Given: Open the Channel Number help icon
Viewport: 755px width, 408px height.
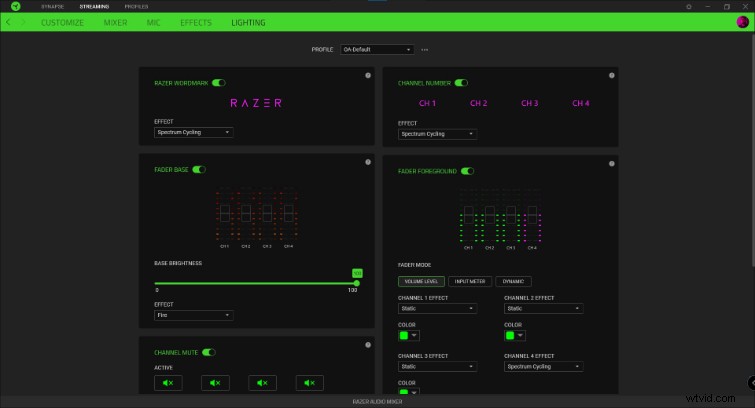Looking at the screenshot, I should point(612,75).
